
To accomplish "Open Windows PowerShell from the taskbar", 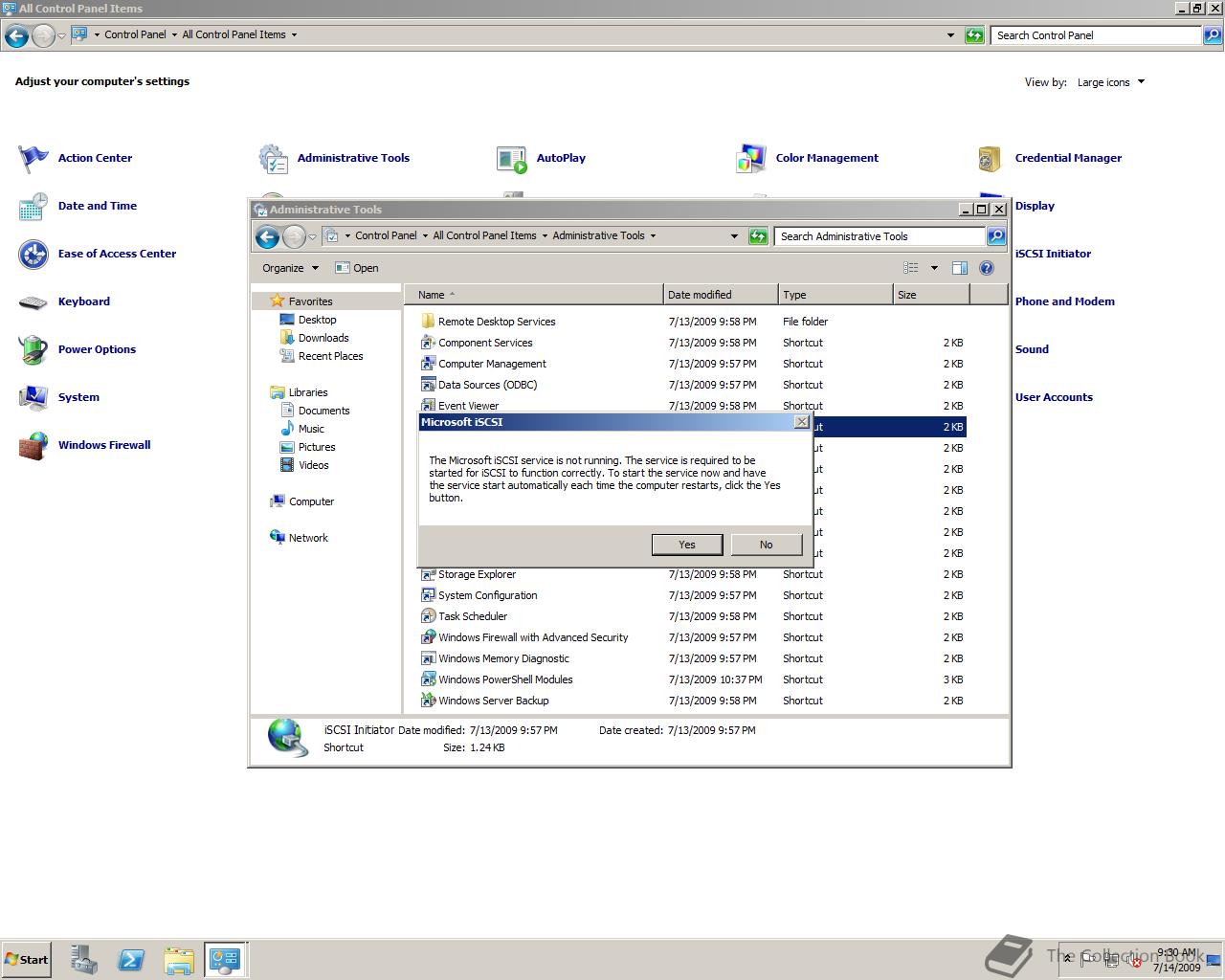I will (131, 960).
